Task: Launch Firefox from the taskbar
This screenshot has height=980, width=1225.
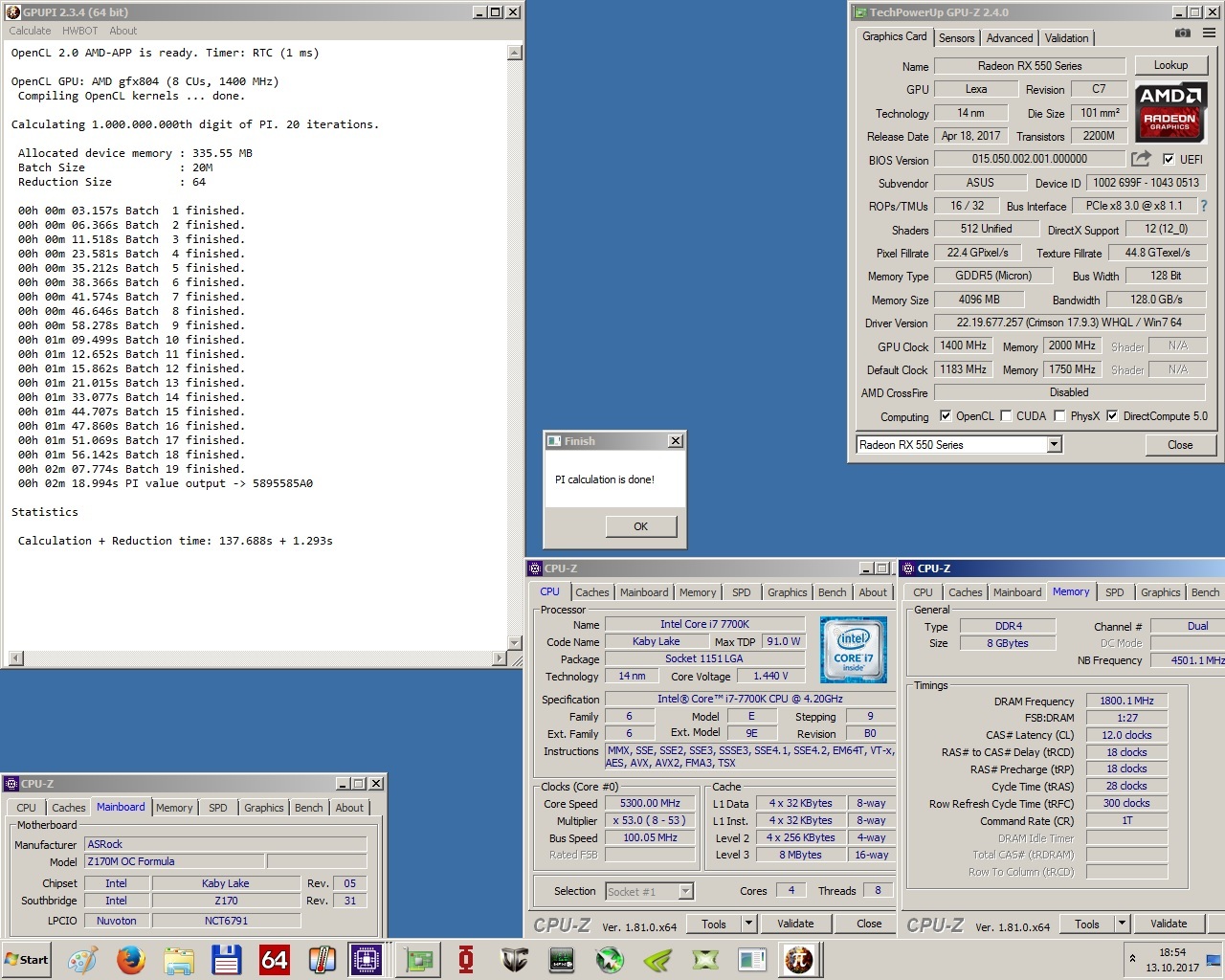Action: point(130,959)
